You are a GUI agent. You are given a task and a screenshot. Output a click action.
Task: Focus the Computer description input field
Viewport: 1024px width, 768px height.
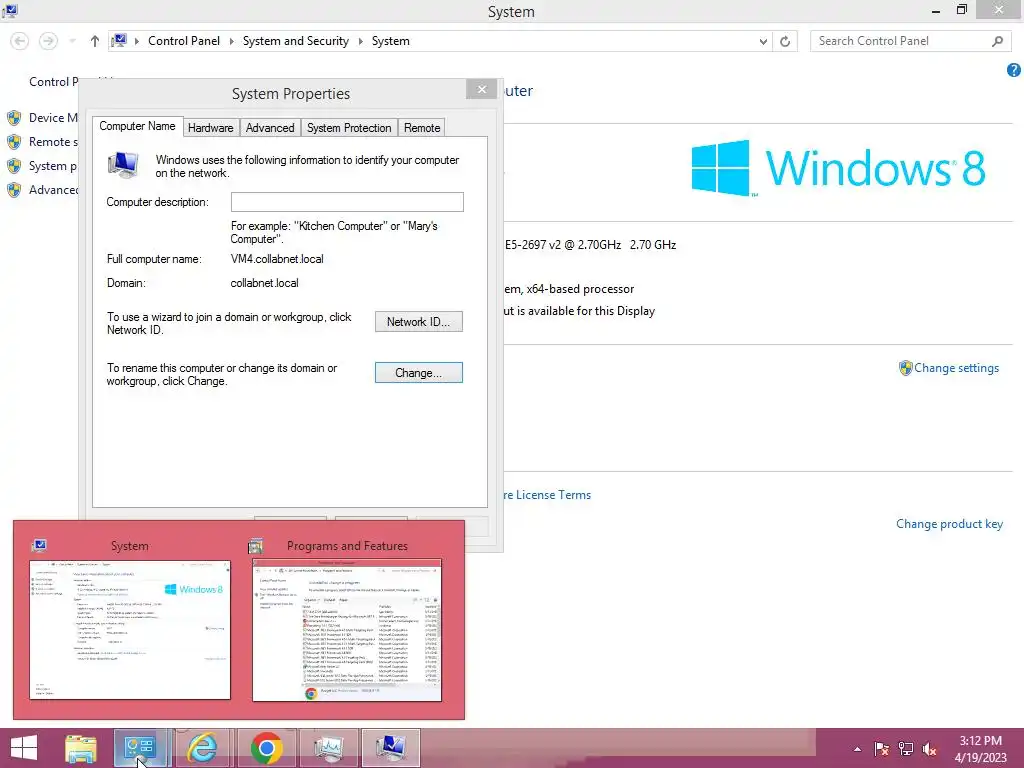point(347,202)
